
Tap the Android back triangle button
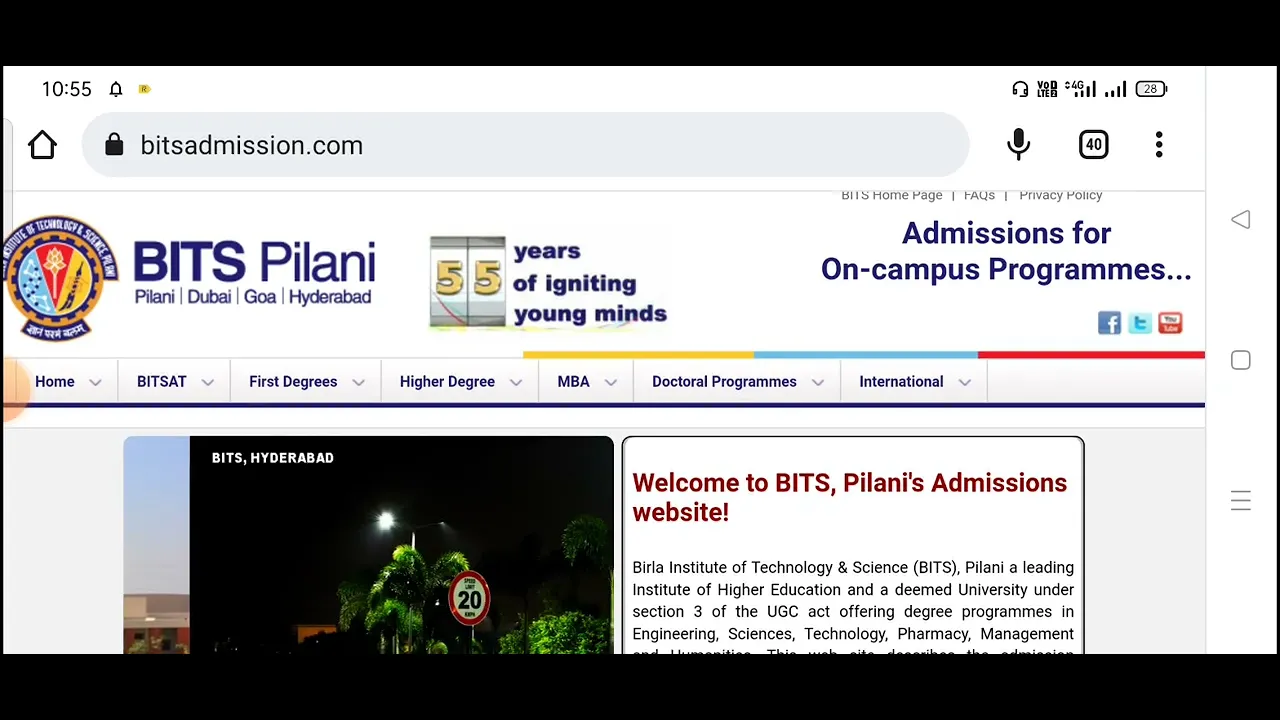pos(1241,219)
